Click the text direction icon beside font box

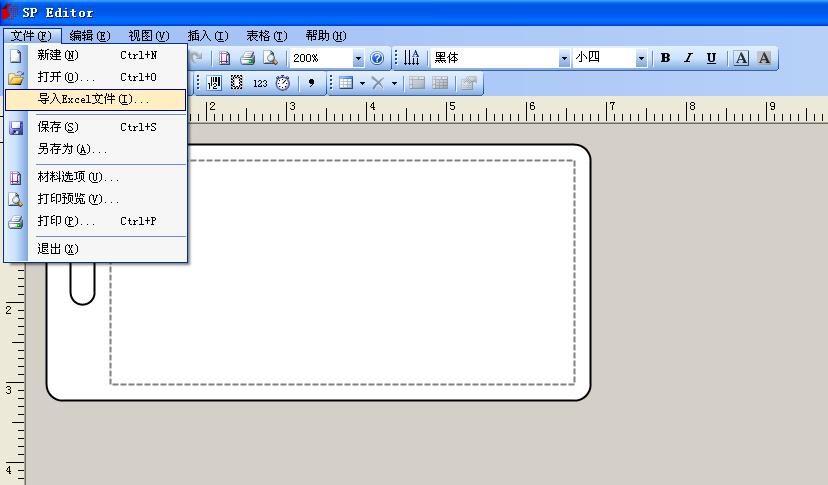(x=412, y=58)
